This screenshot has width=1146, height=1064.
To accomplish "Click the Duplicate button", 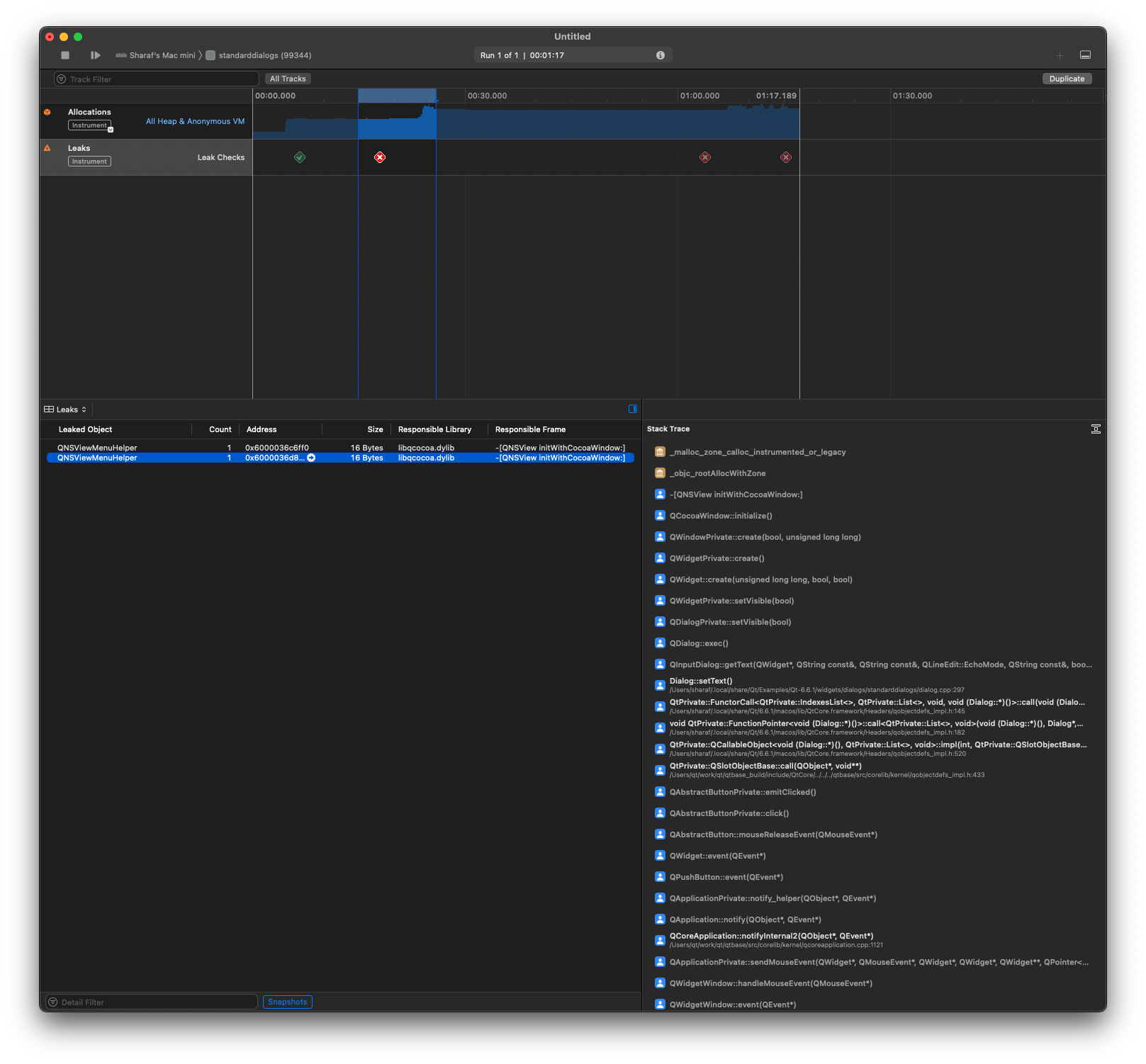I will [x=1067, y=79].
